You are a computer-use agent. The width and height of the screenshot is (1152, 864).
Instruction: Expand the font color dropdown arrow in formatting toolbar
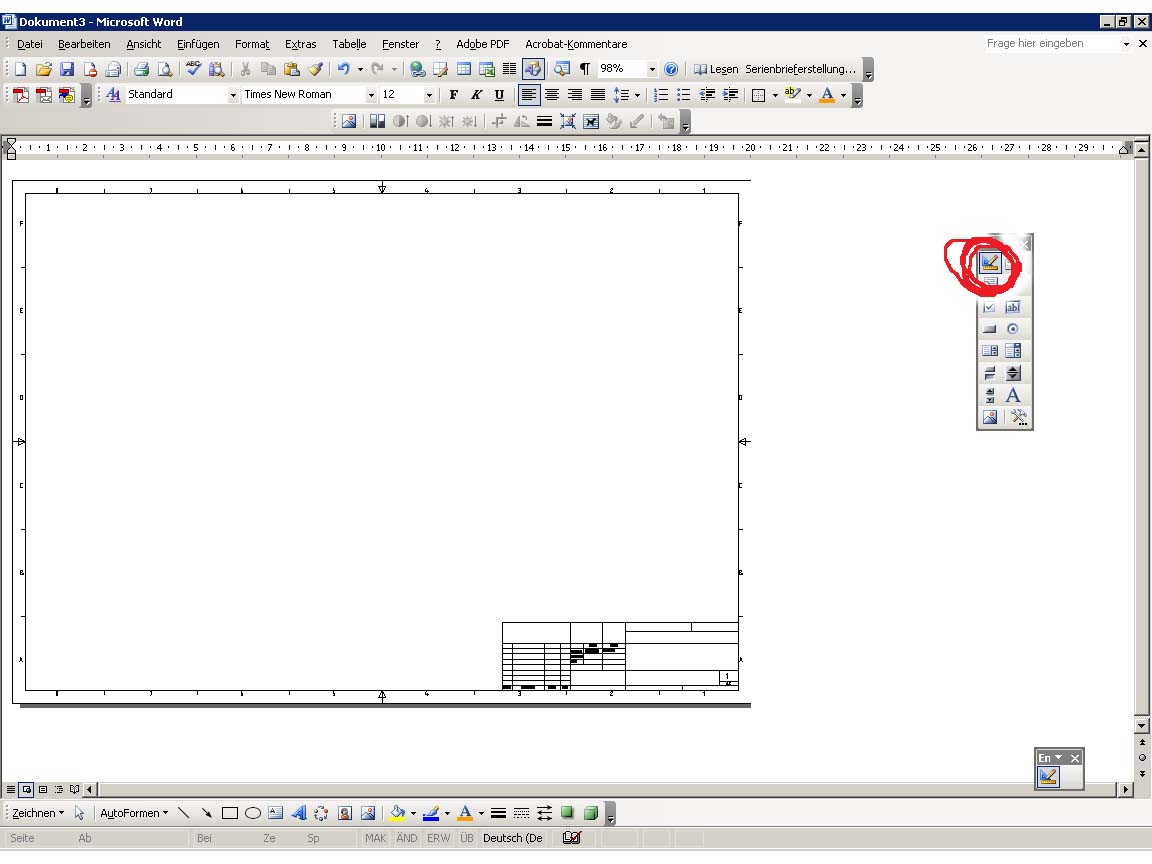[x=843, y=95]
